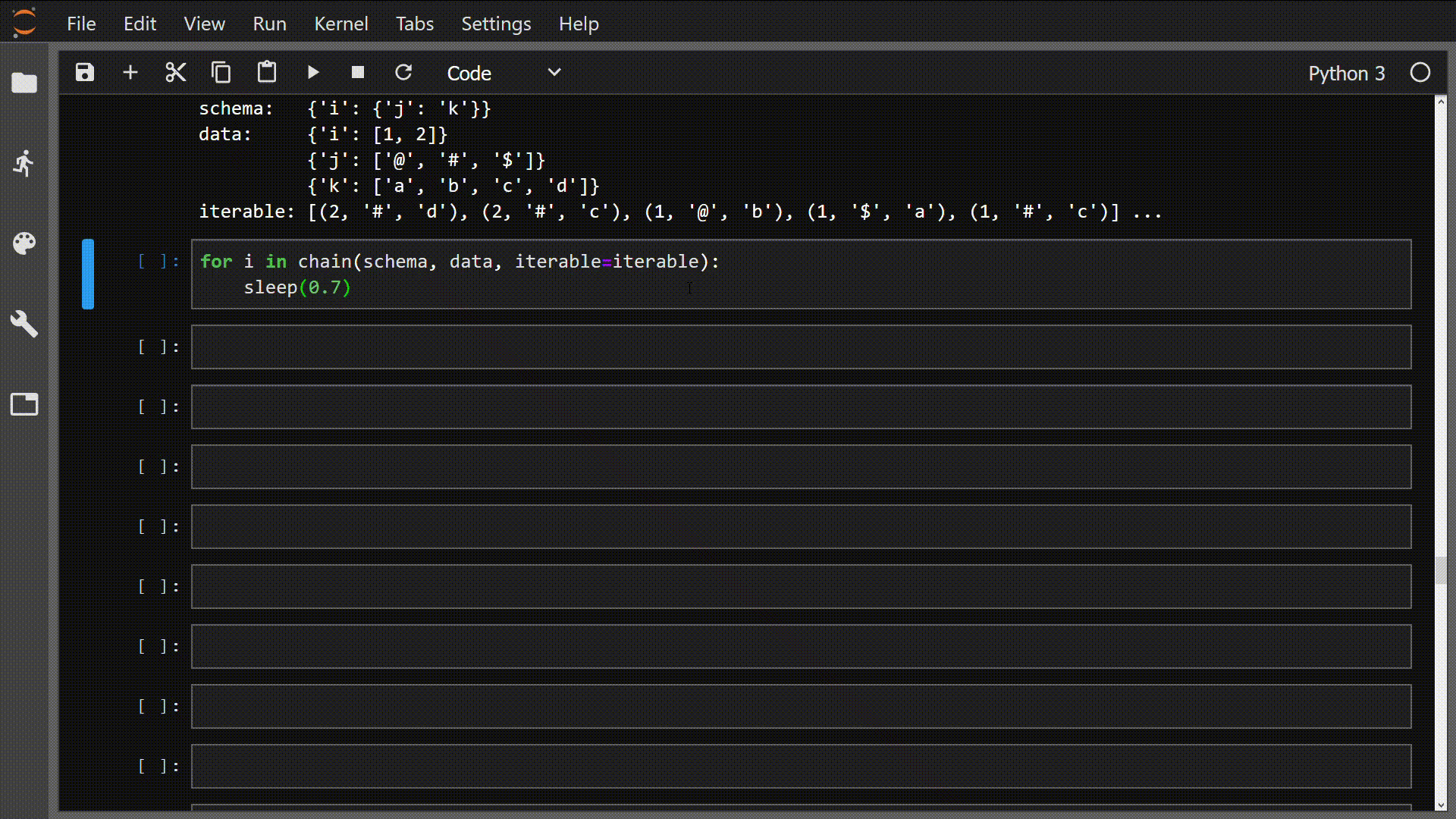Insert a new cell below with the plus icon
This screenshot has height=819, width=1456.
[130, 72]
